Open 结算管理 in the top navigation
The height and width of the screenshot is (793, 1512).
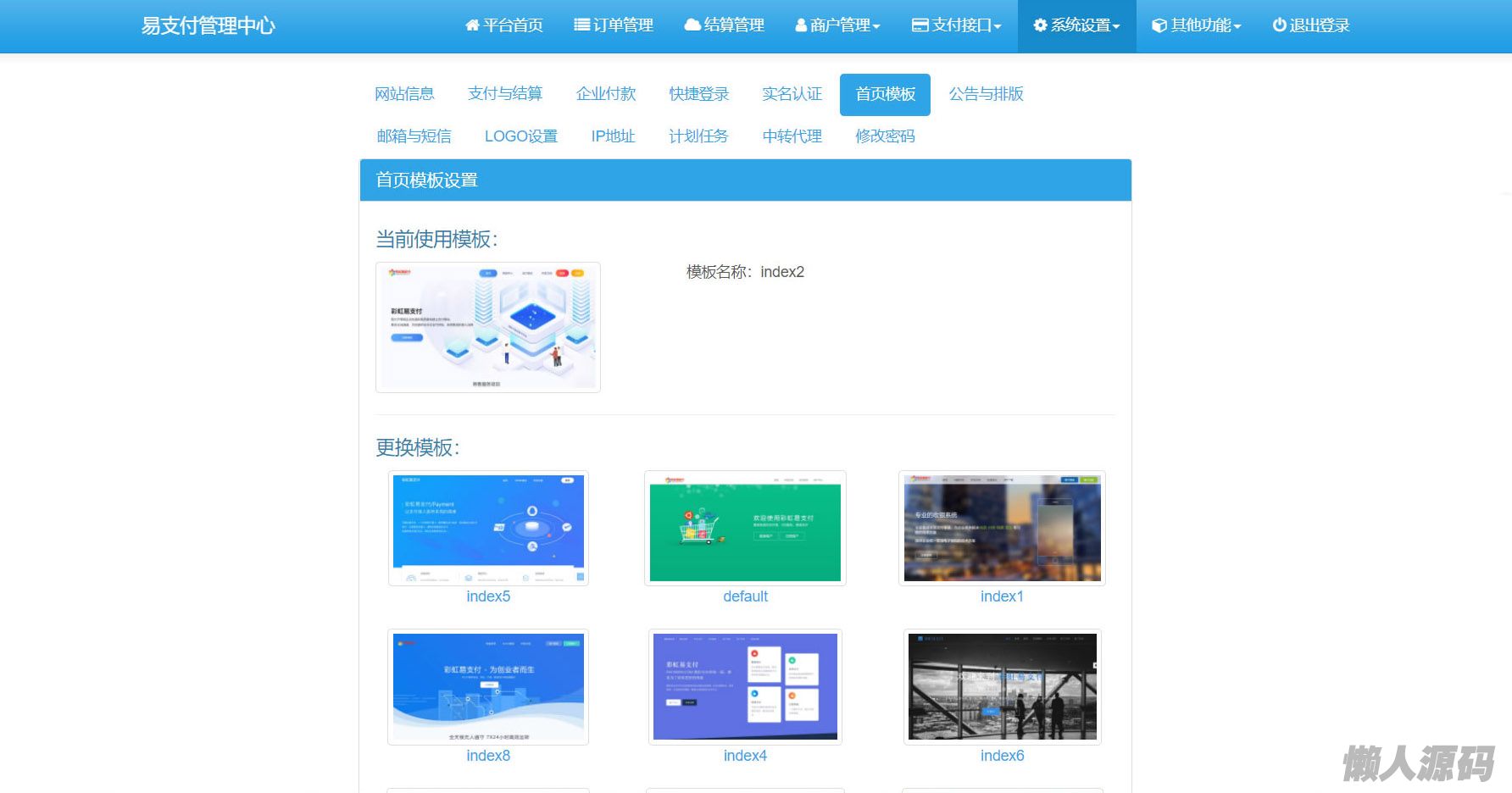pyautogui.click(x=724, y=25)
